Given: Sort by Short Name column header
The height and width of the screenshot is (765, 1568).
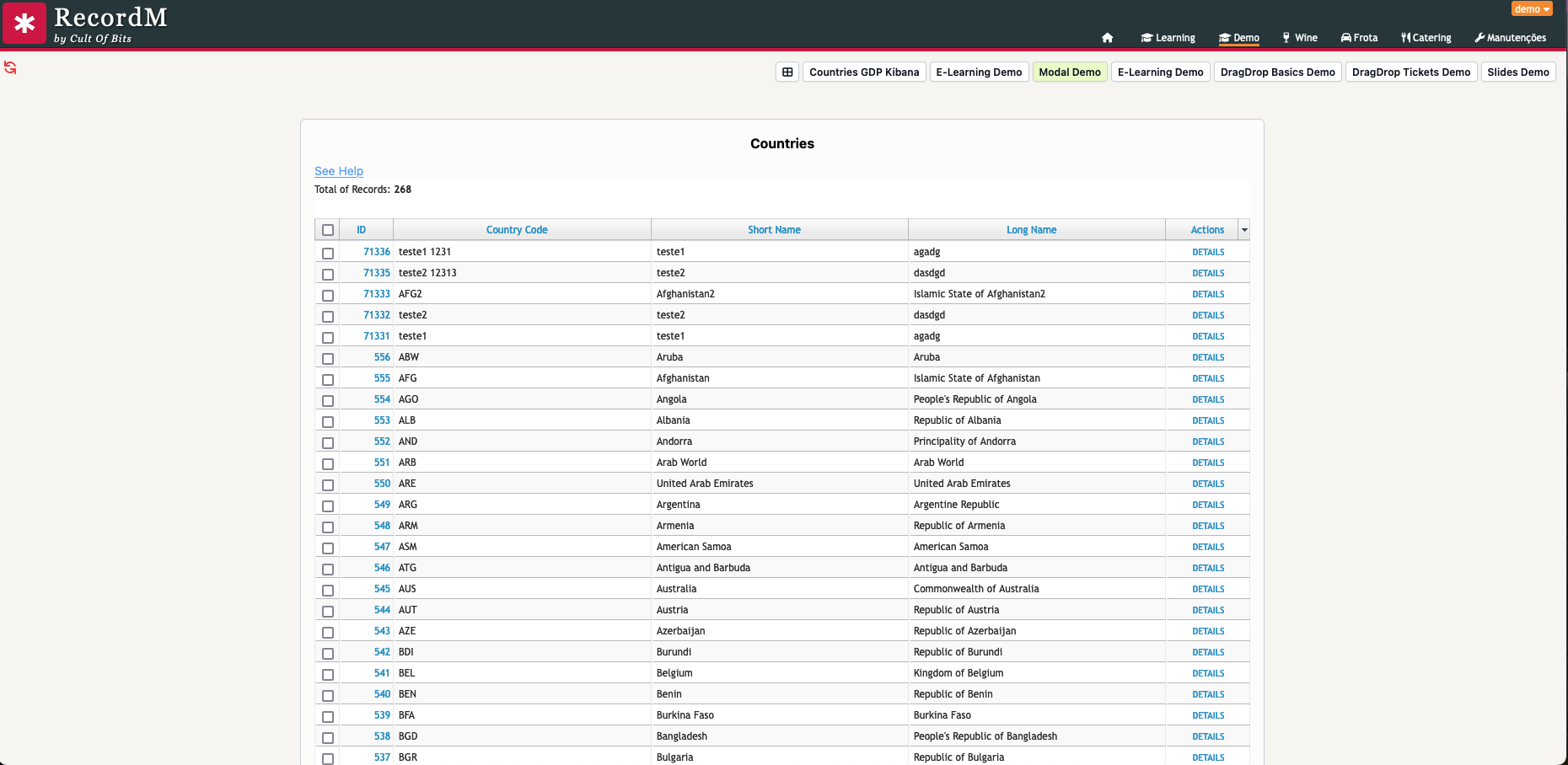Looking at the screenshot, I should click(774, 230).
